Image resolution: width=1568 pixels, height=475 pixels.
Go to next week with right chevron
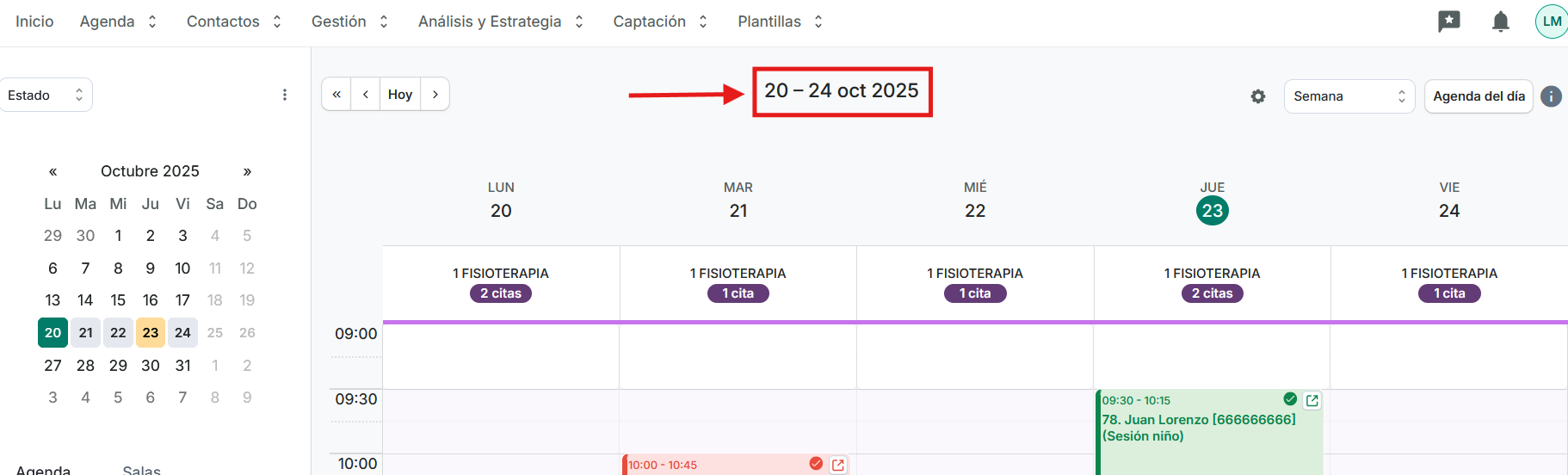point(435,95)
